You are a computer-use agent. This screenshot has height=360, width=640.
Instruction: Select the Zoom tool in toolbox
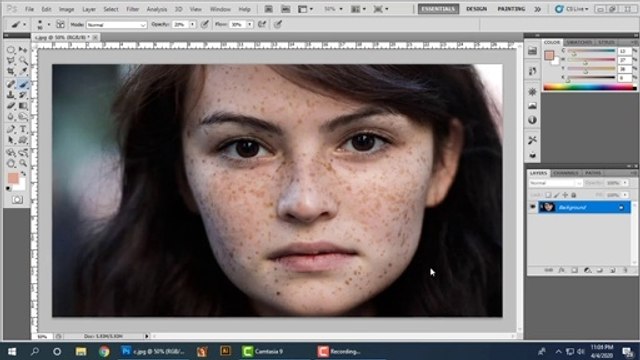click(23, 164)
